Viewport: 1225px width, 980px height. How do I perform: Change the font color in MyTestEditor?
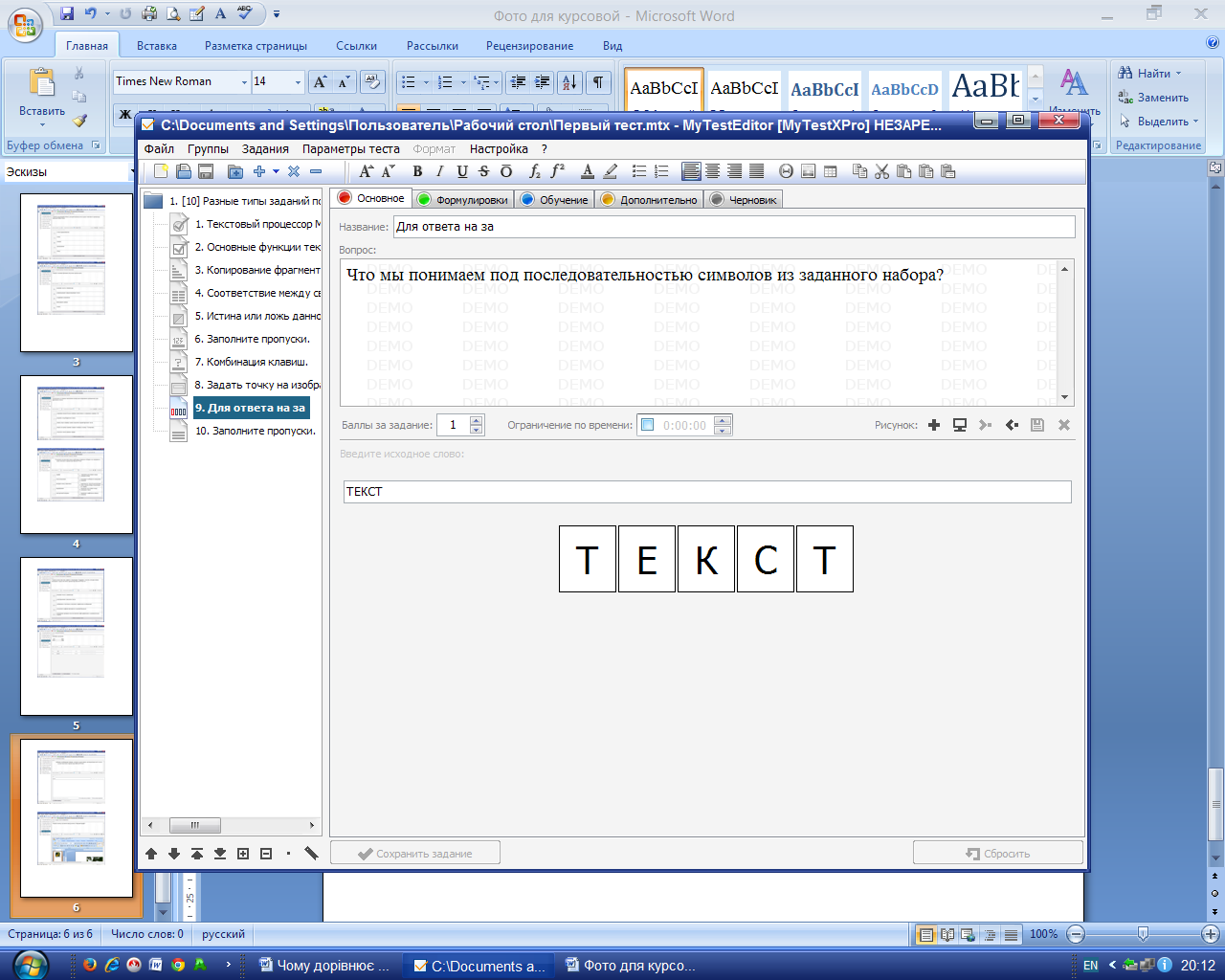pos(588,171)
